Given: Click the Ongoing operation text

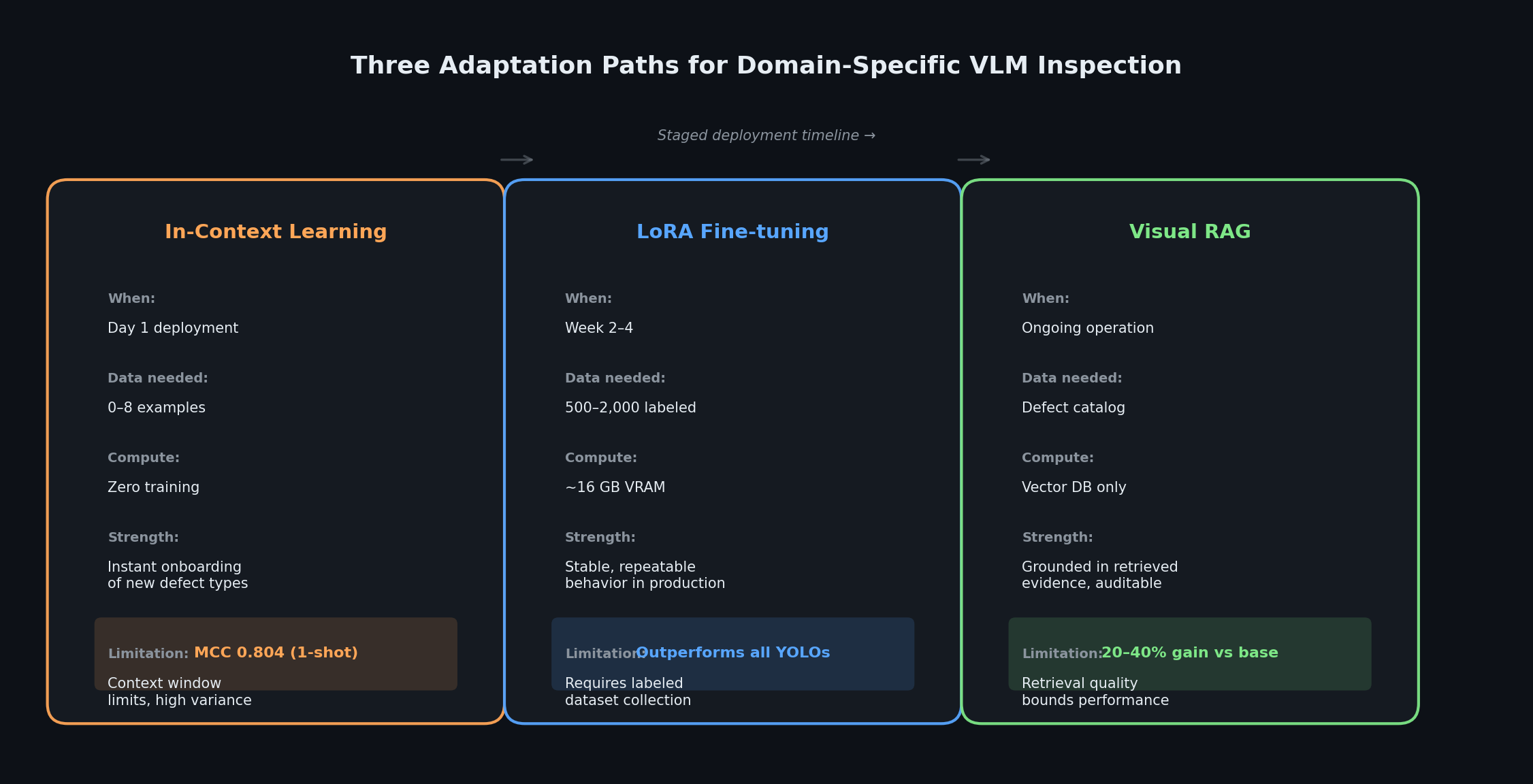Looking at the screenshot, I should point(1087,329).
